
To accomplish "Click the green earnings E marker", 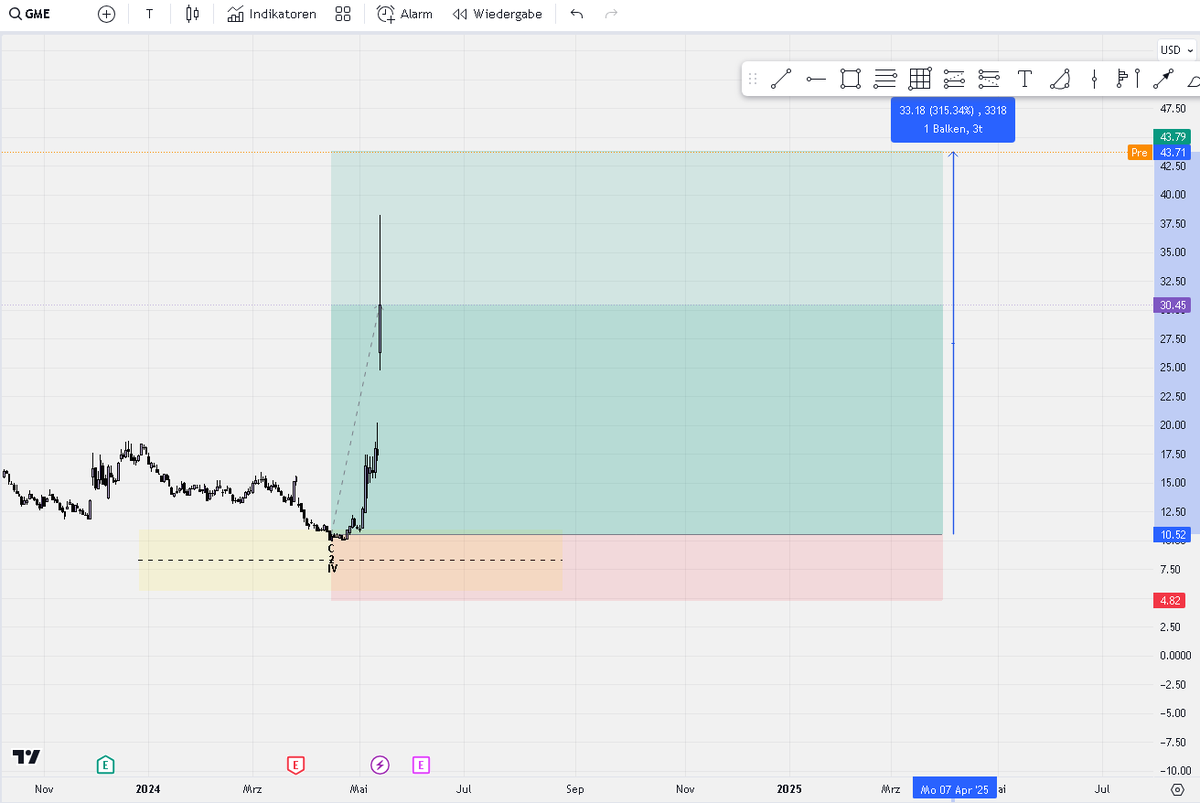I will click(x=106, y=765).
